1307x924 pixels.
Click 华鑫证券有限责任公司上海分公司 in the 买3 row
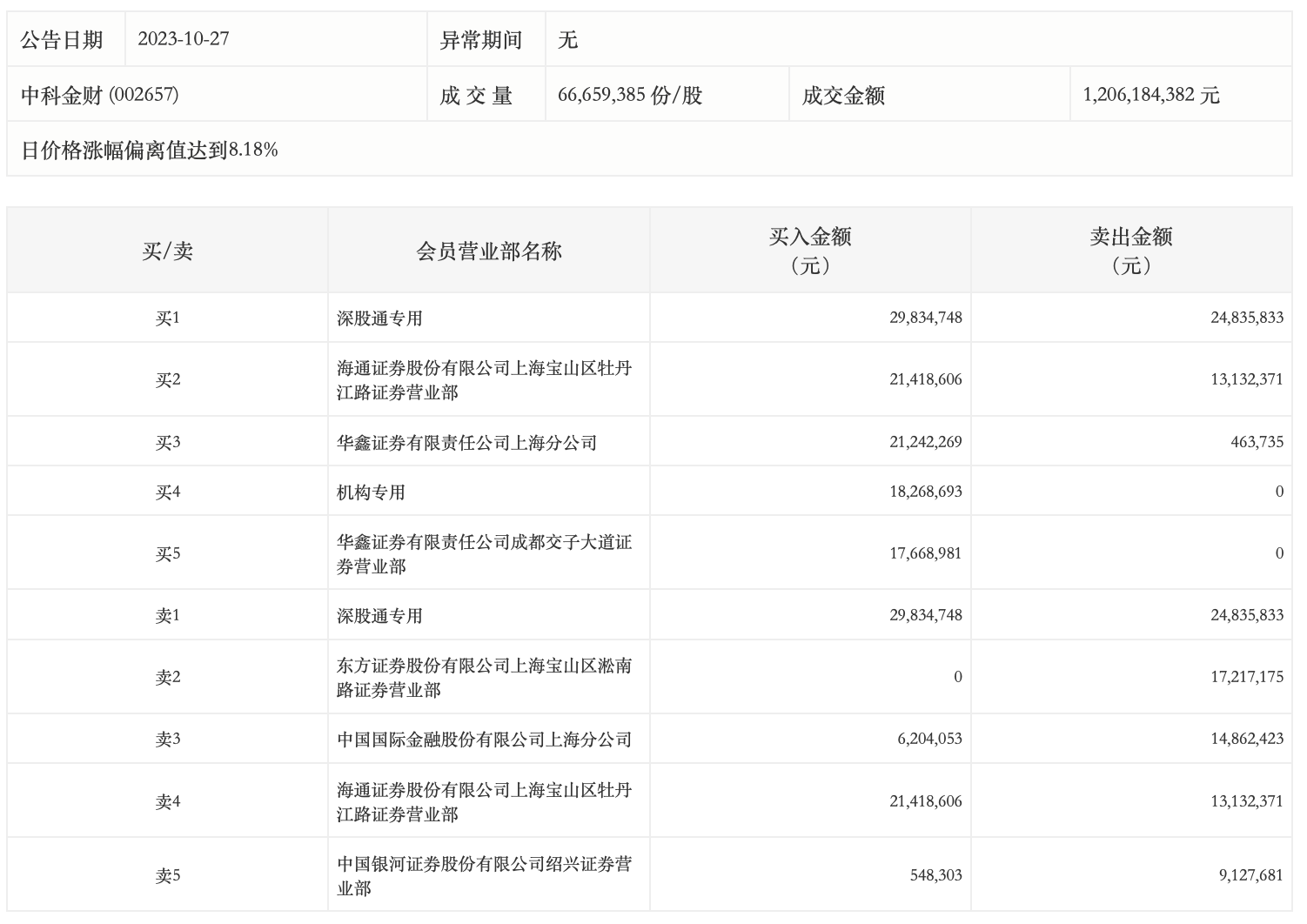466,443
